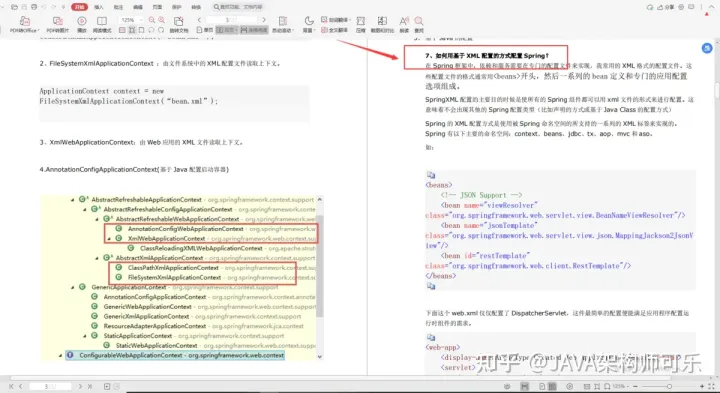Select double page view mode

226,30
